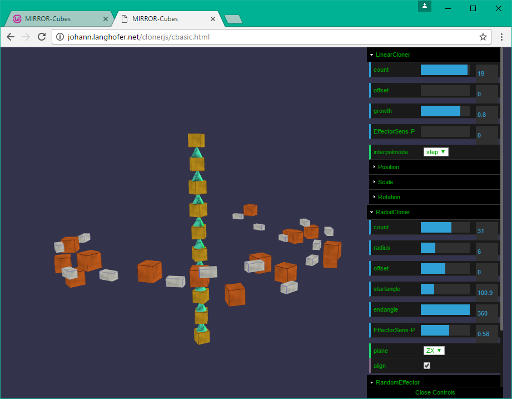Click the new tab button
This screenshot has height=399, width=512.
[233, 19]
